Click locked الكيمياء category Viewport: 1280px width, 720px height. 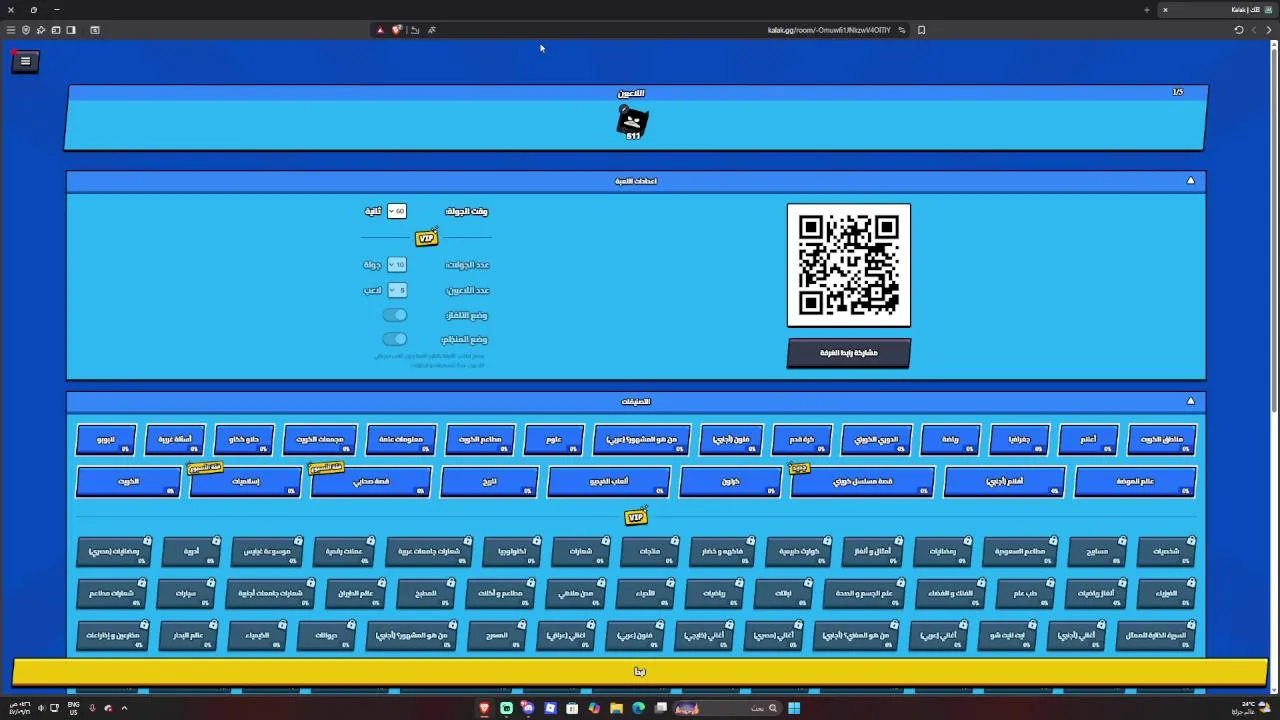(258, 636)
